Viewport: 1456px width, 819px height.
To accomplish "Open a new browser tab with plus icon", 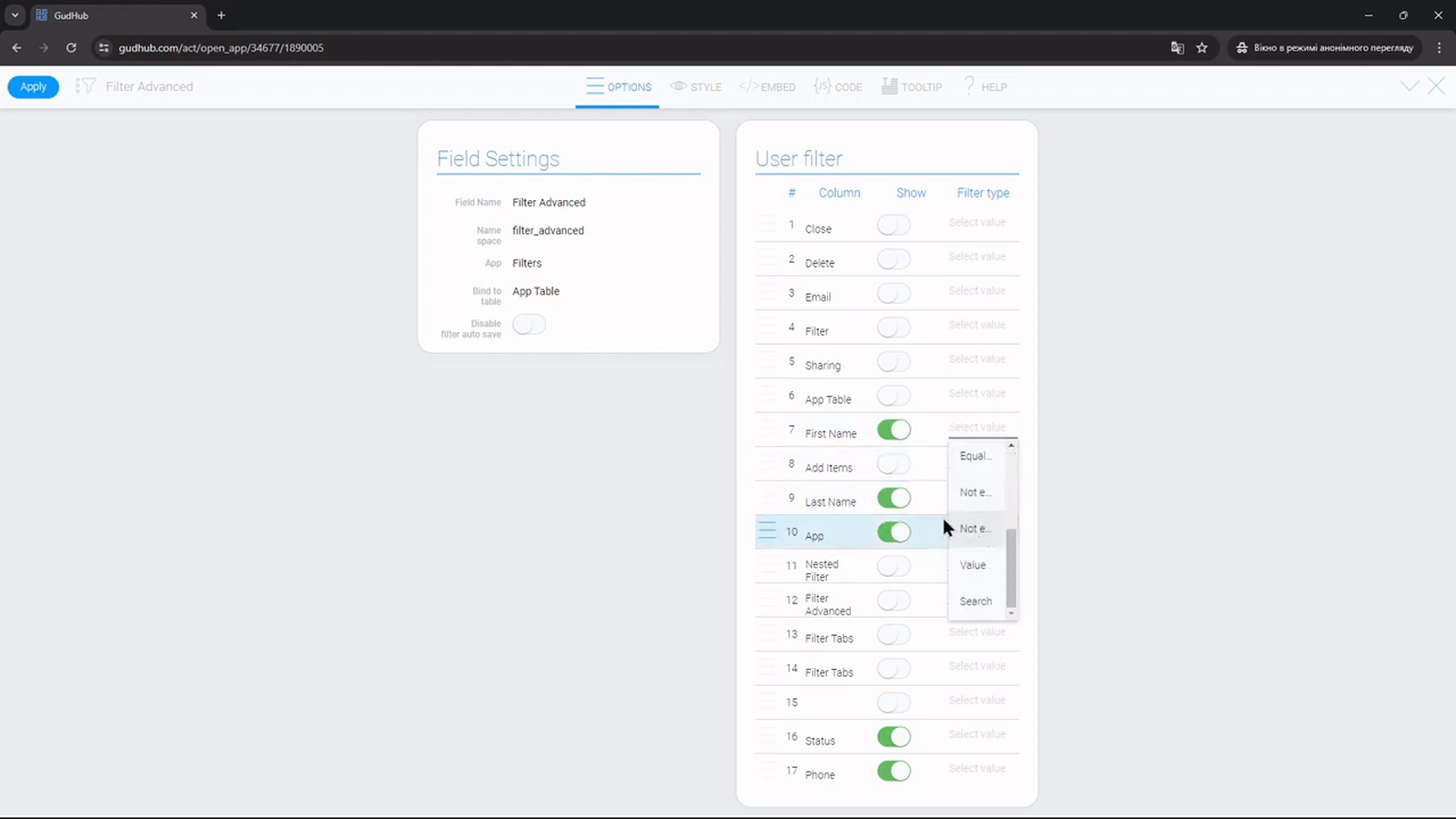I will 221,15.
